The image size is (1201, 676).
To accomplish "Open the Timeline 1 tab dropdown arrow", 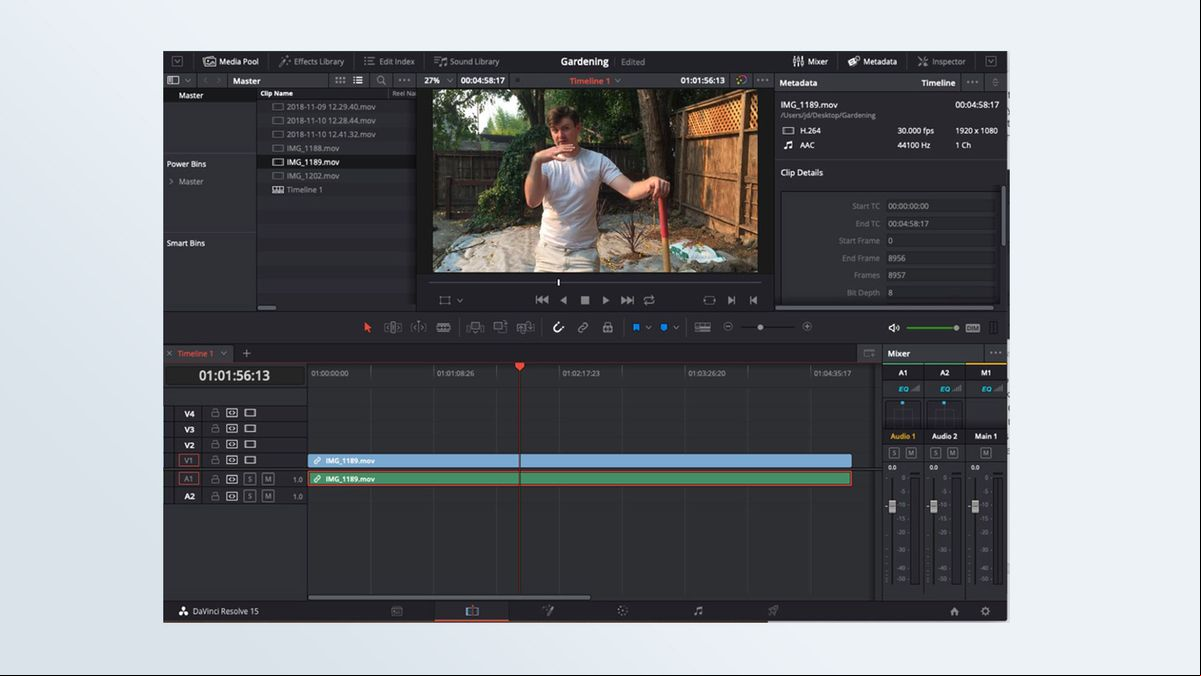I will coord(224,353).
